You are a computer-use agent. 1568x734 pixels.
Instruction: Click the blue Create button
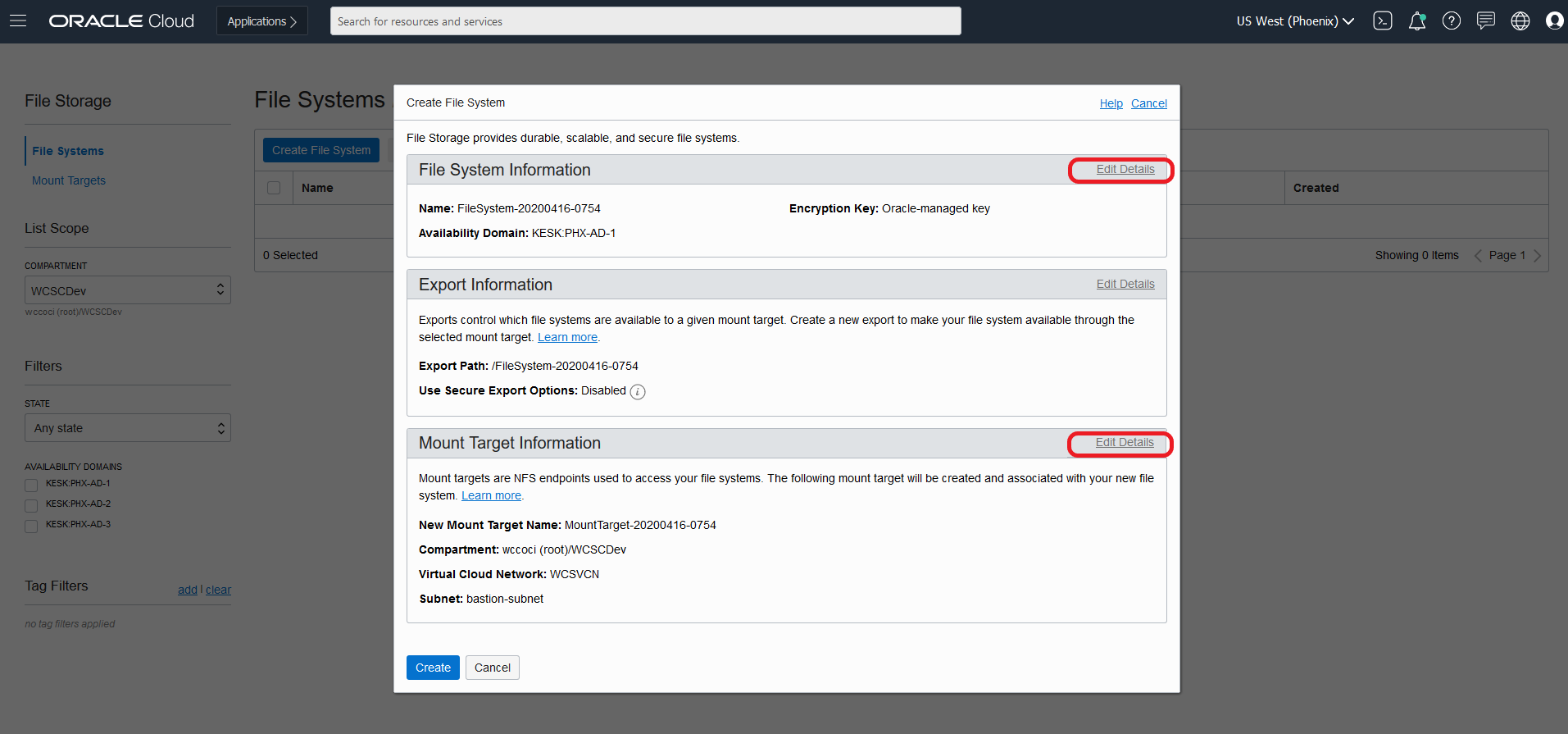click(433, 668)
